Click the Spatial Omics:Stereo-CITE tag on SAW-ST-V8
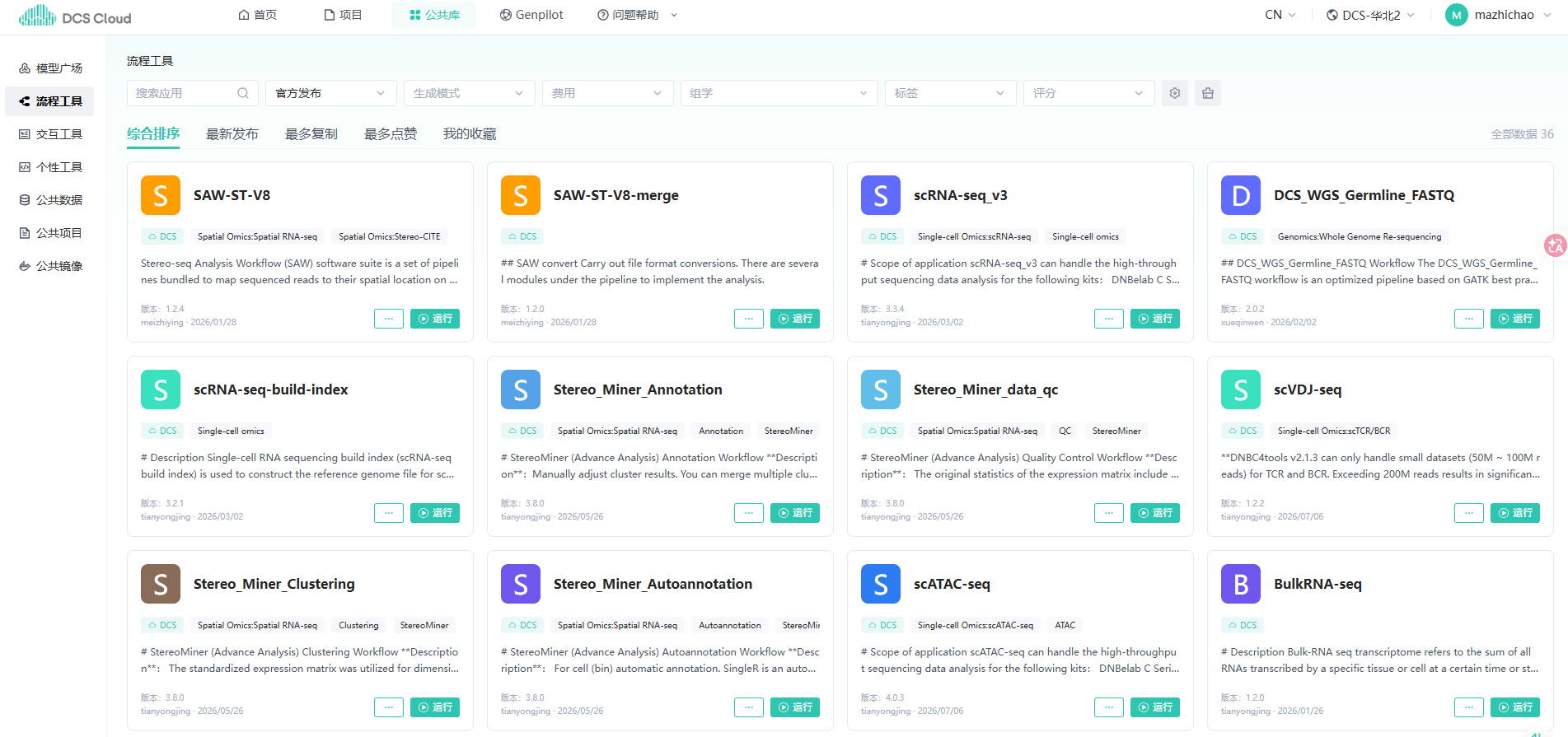This screenshot has width=1568, height=737. [390, 236]
